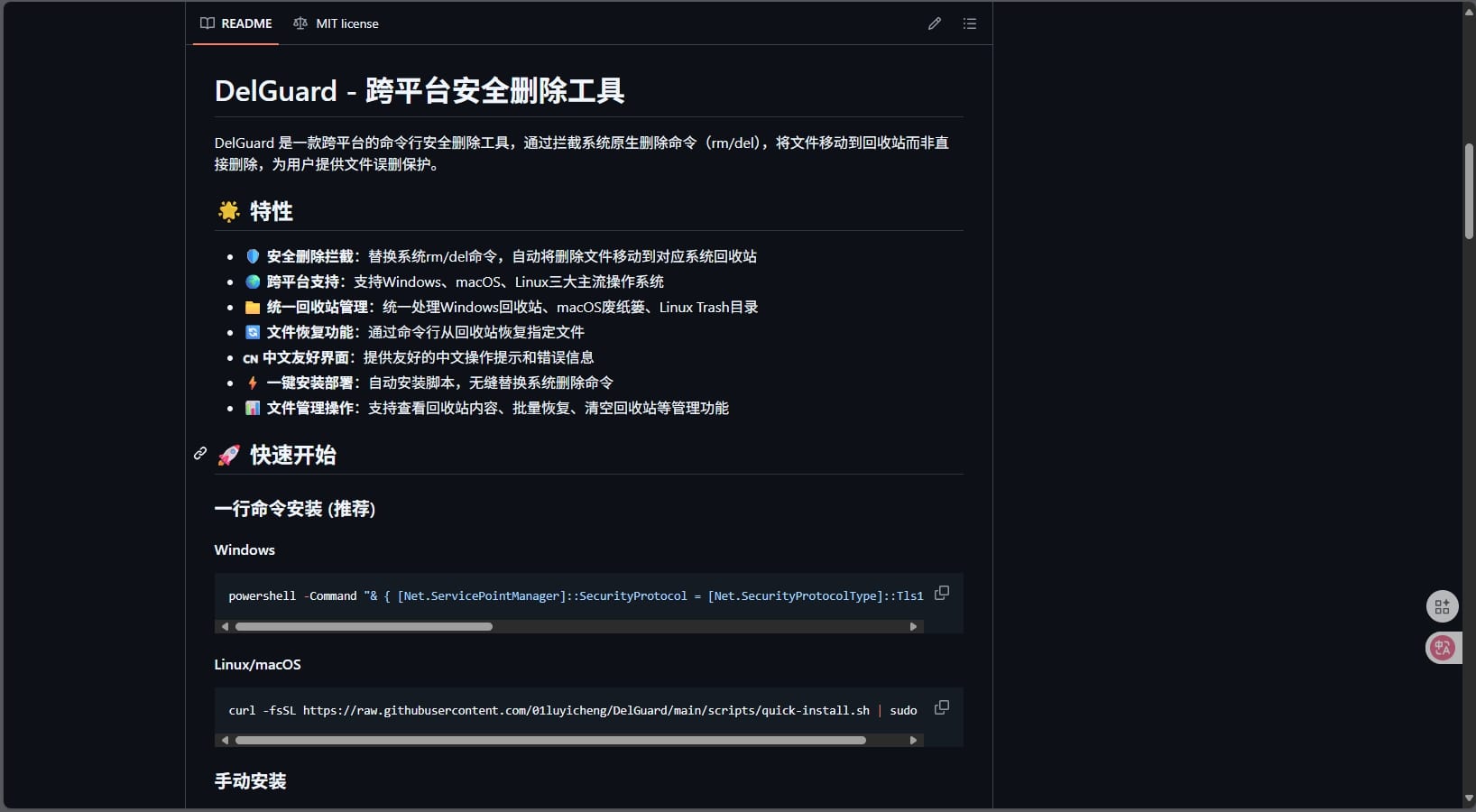Click the book icon beside README
Screen dimensions: 1476x812
207,23
